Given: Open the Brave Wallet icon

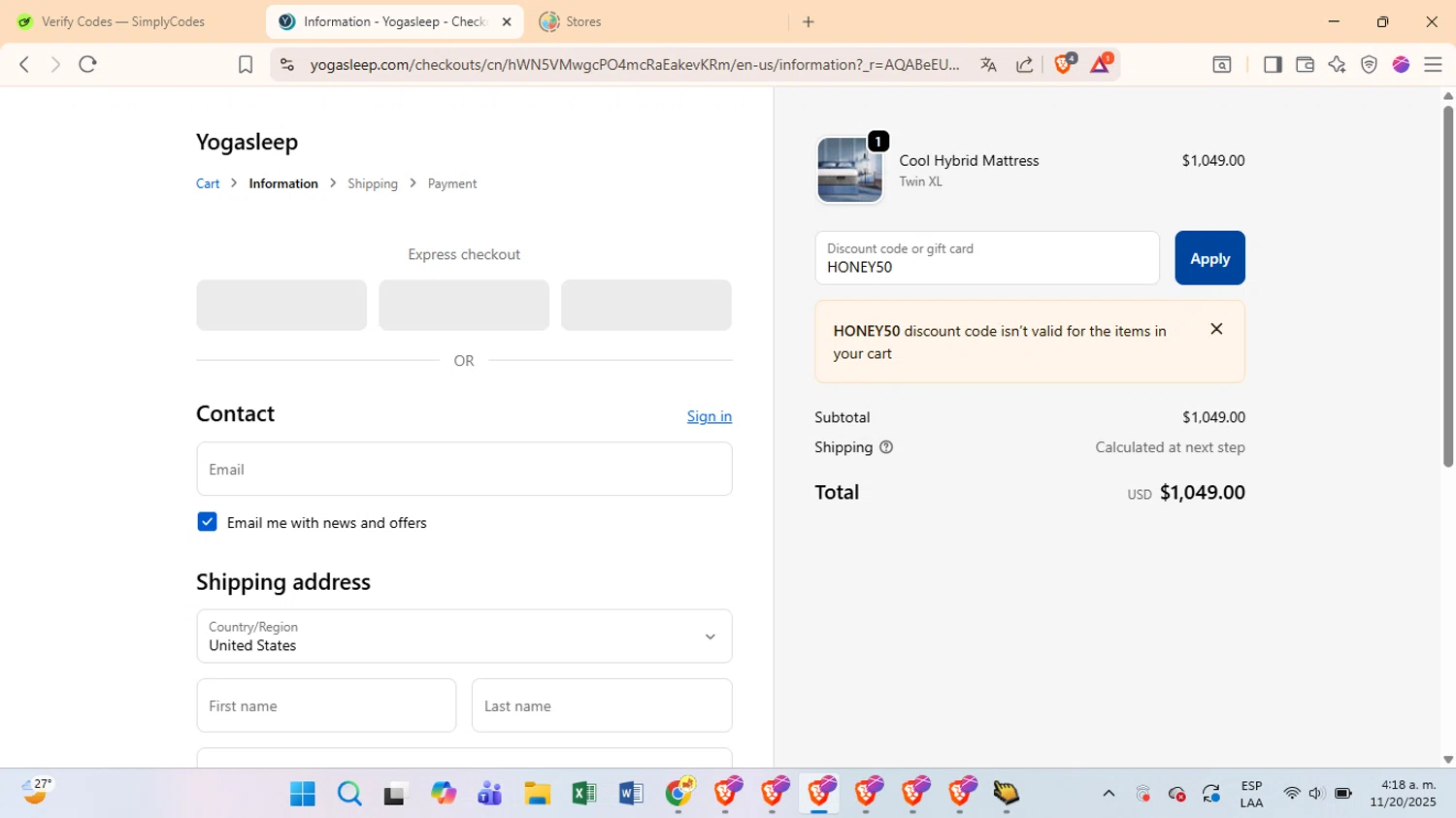Looking at the screenshot, I should point(1305,64).
